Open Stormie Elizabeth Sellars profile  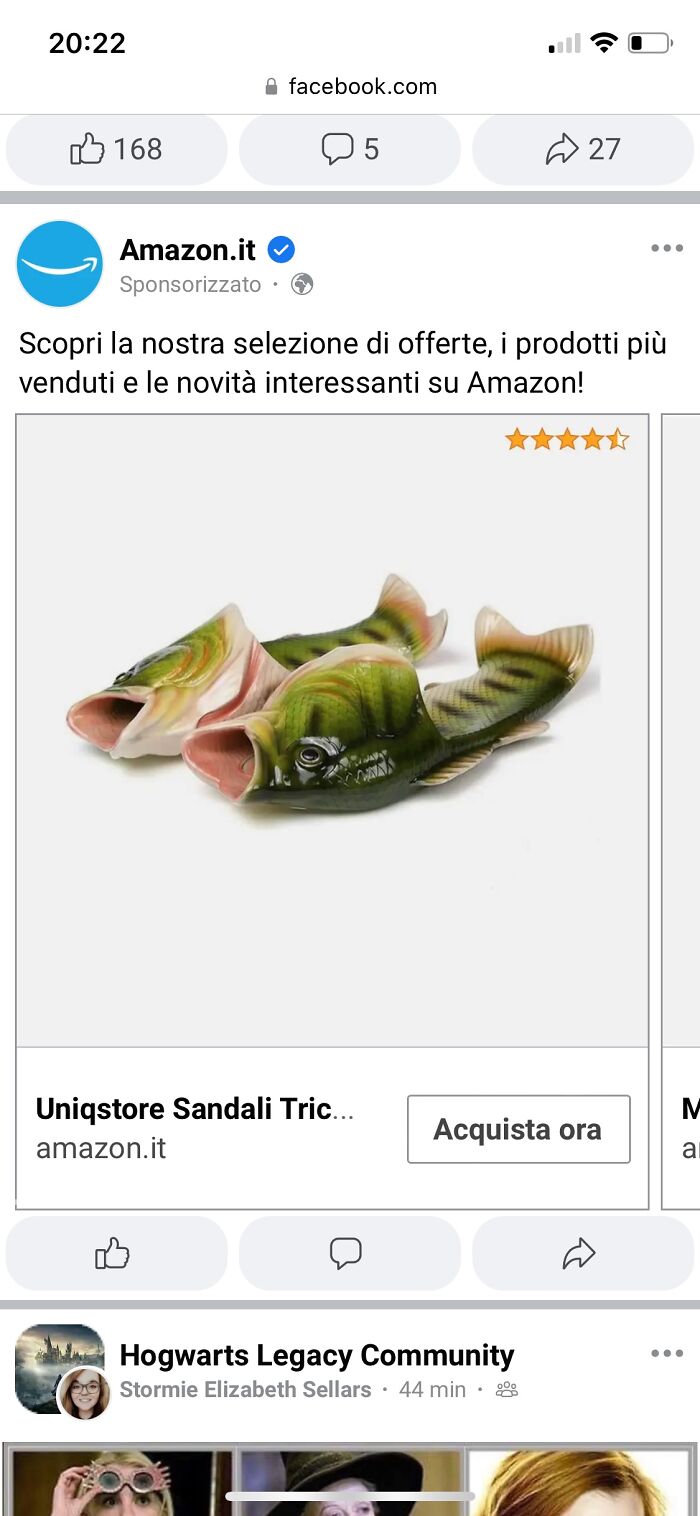pyautogui.click(x=245, y=1389)
